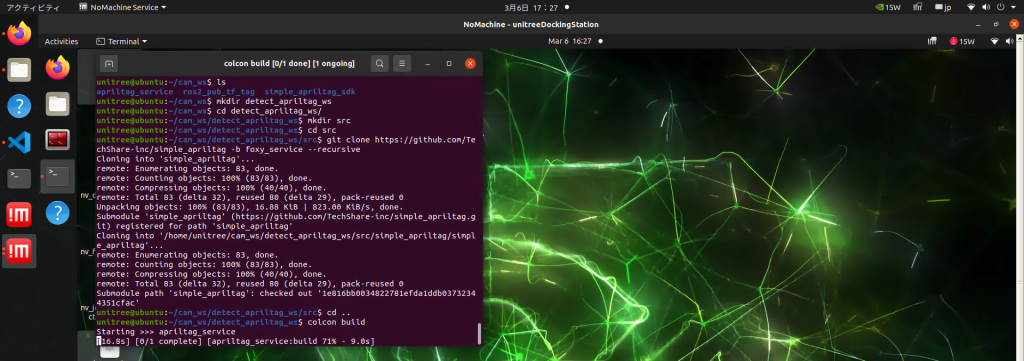Open the Help icon in the remote dock

click(57, 212)
